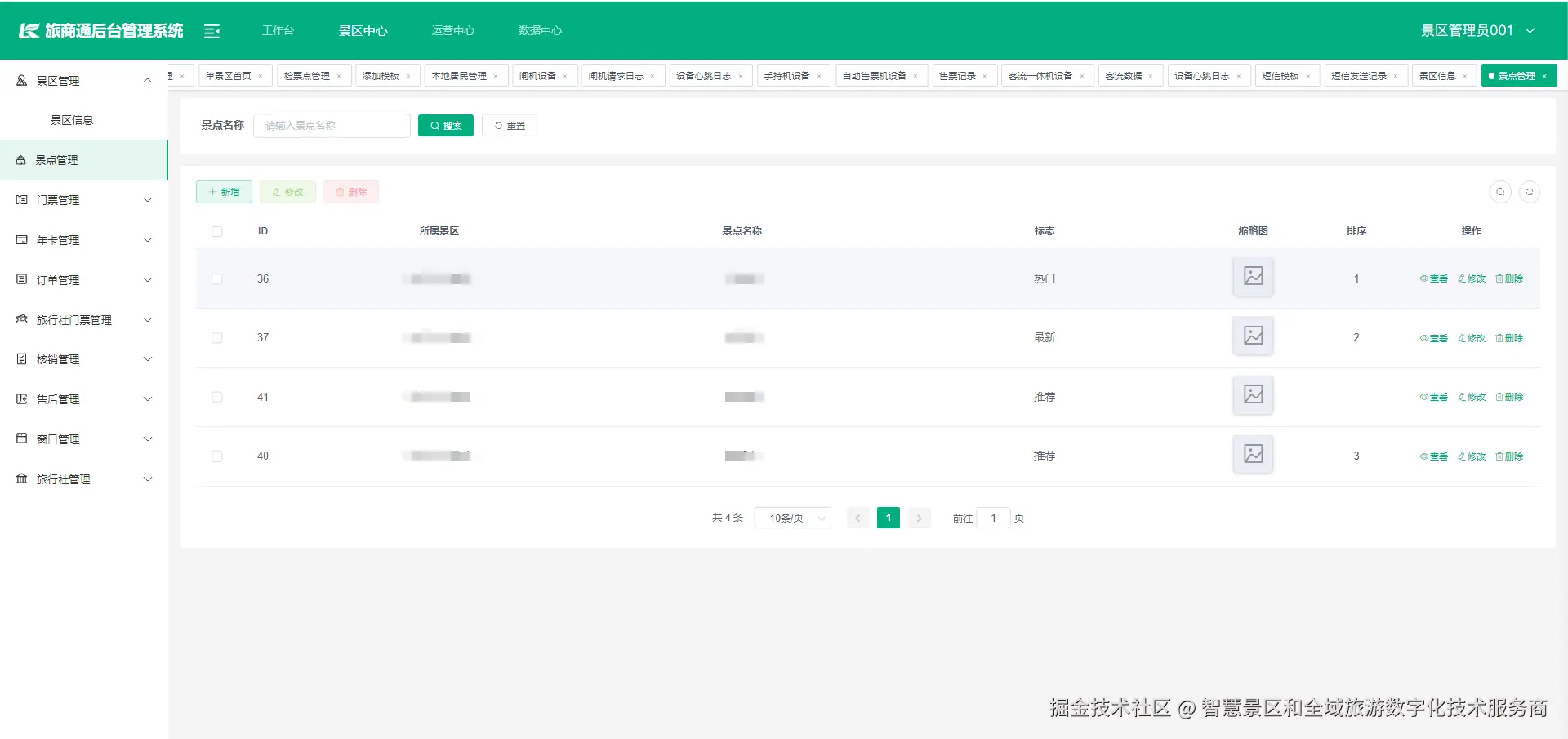This screenshot has width=1568, height=739.
Task: Click the 订单管理 icon in sidebar
Action: coord(22,280)
